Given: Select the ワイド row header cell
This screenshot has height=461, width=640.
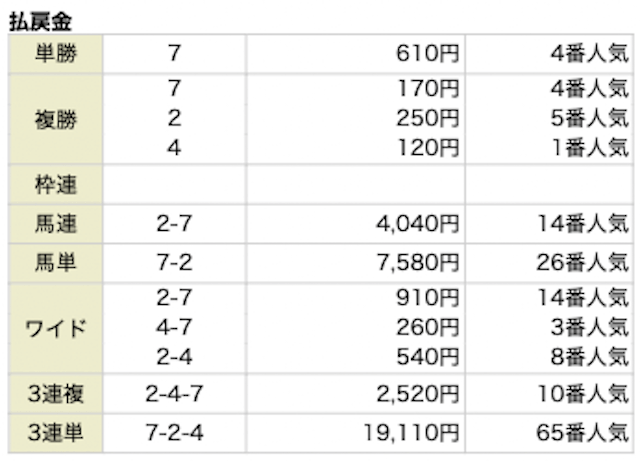Looking at the screenshot, I should point(56,328).
